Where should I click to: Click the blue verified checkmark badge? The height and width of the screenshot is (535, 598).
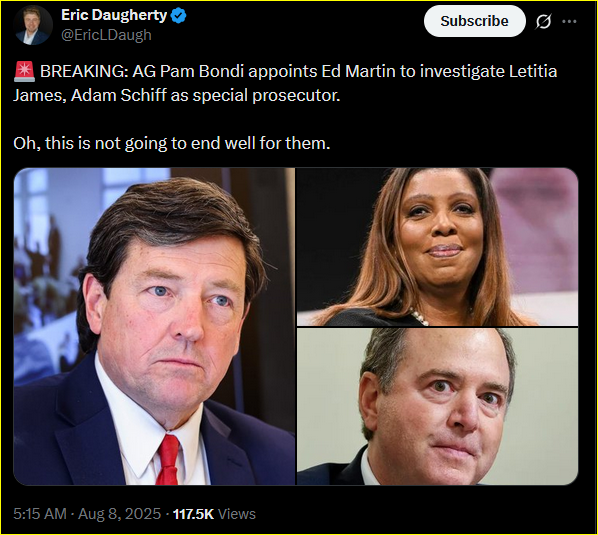tap(178, 16)
